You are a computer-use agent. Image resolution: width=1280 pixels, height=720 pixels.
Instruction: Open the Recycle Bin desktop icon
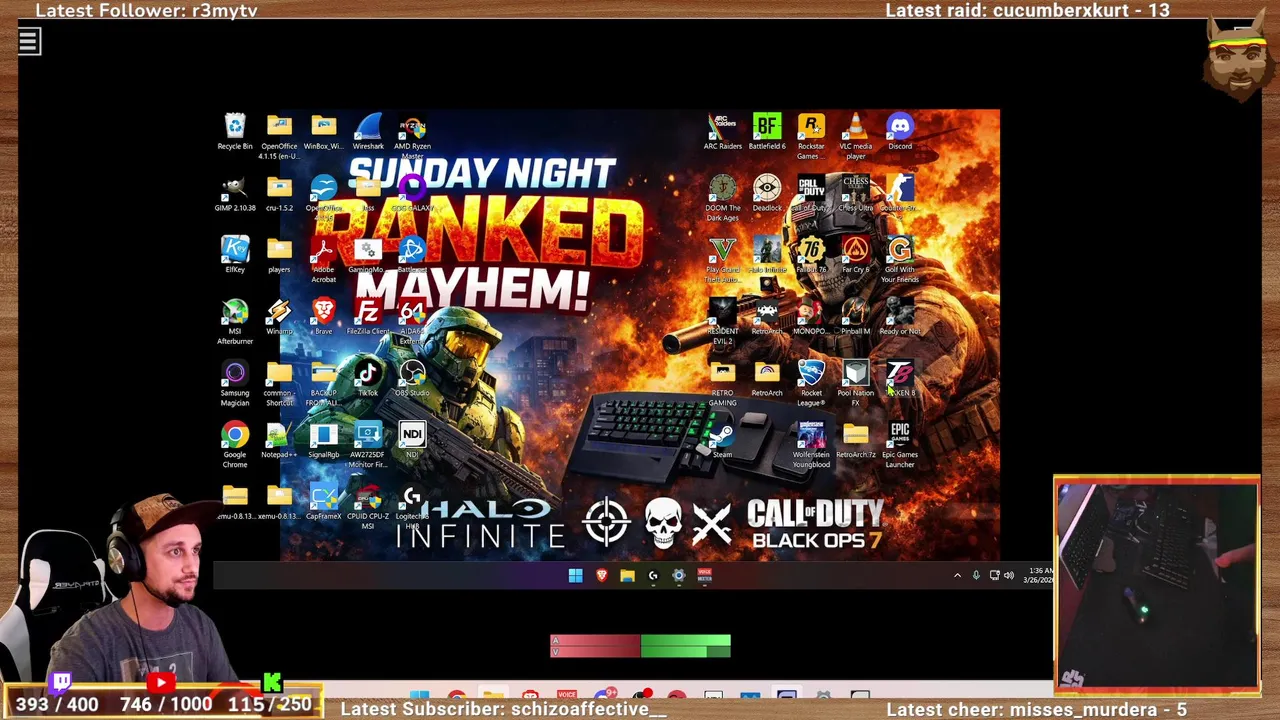click(235, 132)
